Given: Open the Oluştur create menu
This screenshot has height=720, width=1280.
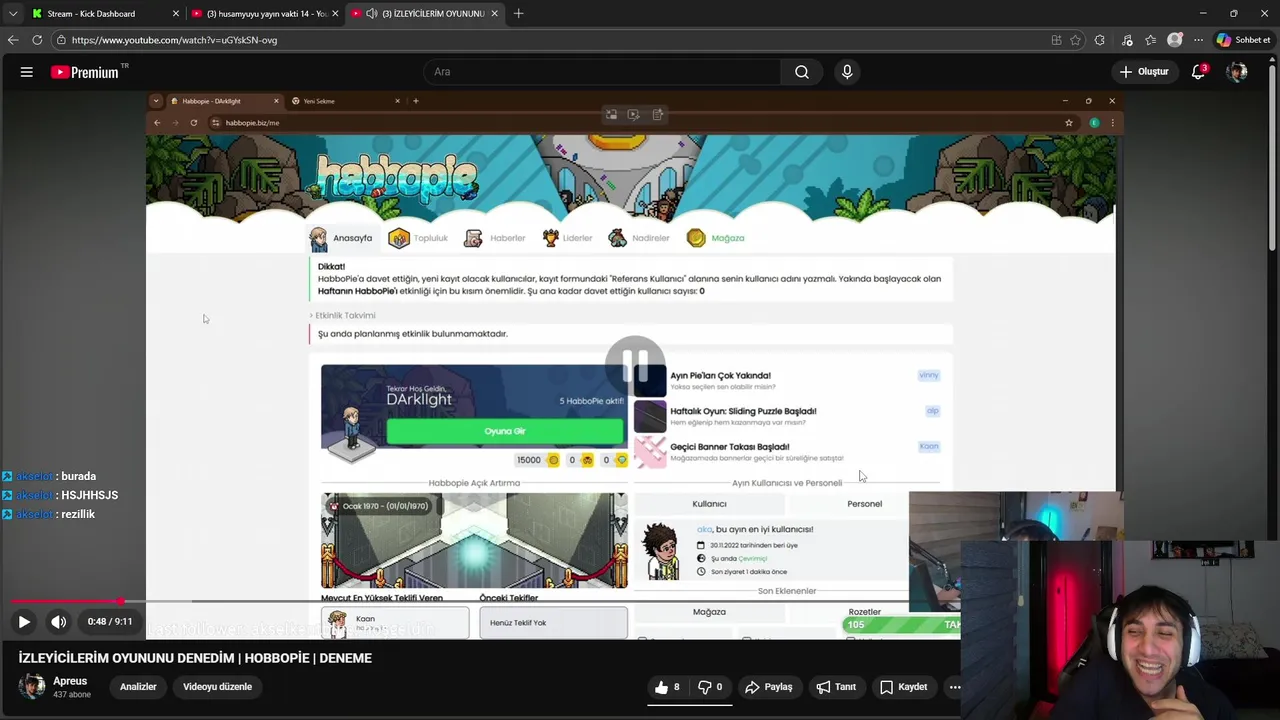Looking at the screenshot, I should (x=1144, y=72).
